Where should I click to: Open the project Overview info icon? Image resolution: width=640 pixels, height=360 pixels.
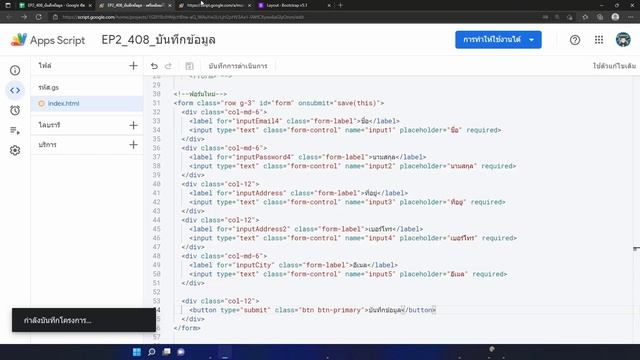pyautogui.click(x=15, y=70)
